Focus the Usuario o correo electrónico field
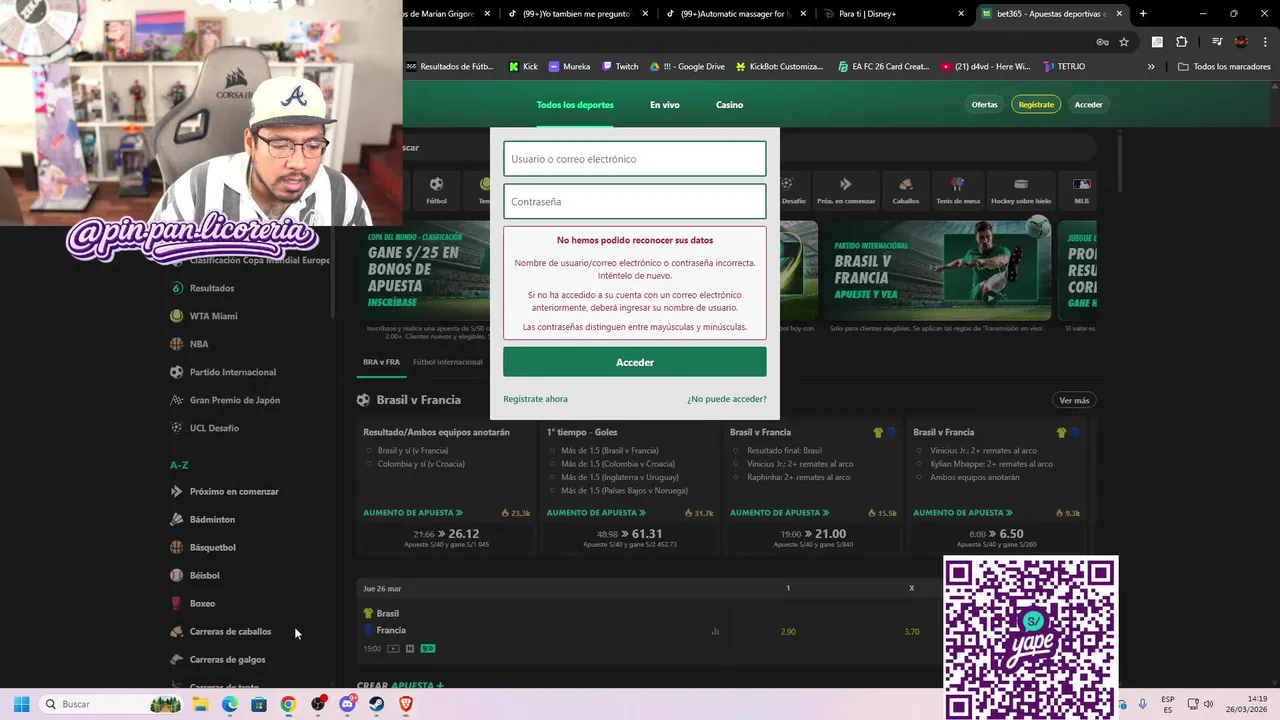This screenshot has height=720, width=1280. pyautogui.click(x=635, y=159)
